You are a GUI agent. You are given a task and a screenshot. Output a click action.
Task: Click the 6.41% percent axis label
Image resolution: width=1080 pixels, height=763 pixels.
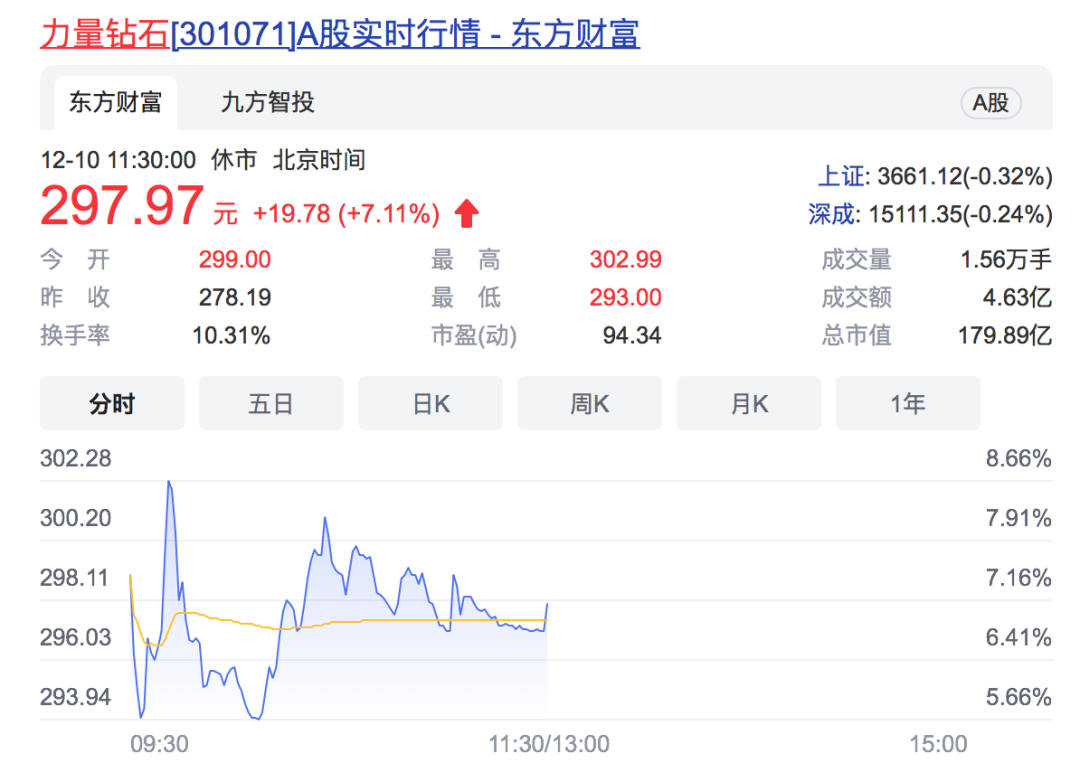pyautogui.click(x=1019, y=638)
